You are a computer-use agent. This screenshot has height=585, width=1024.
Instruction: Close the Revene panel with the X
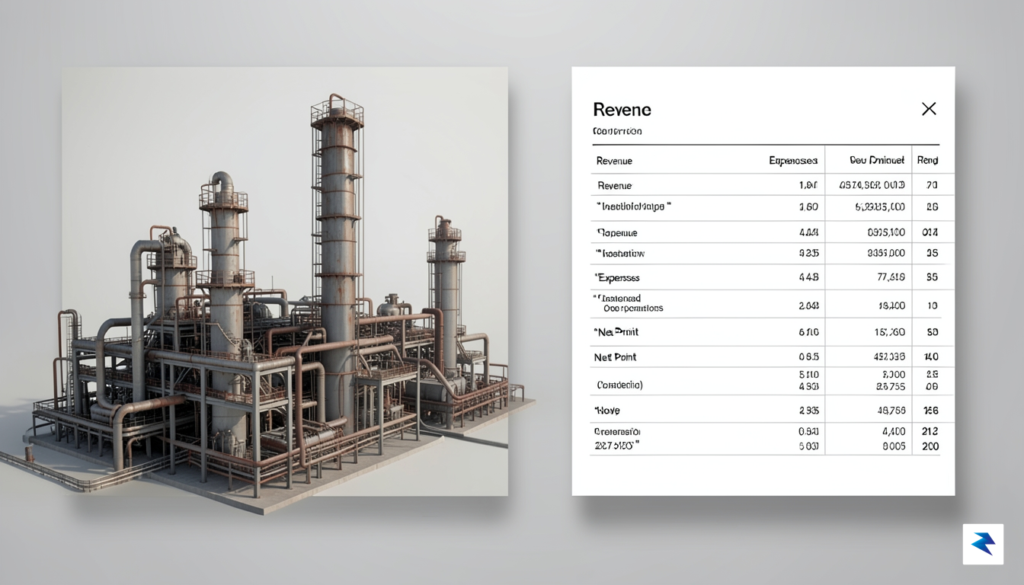[x=929, y=108]
